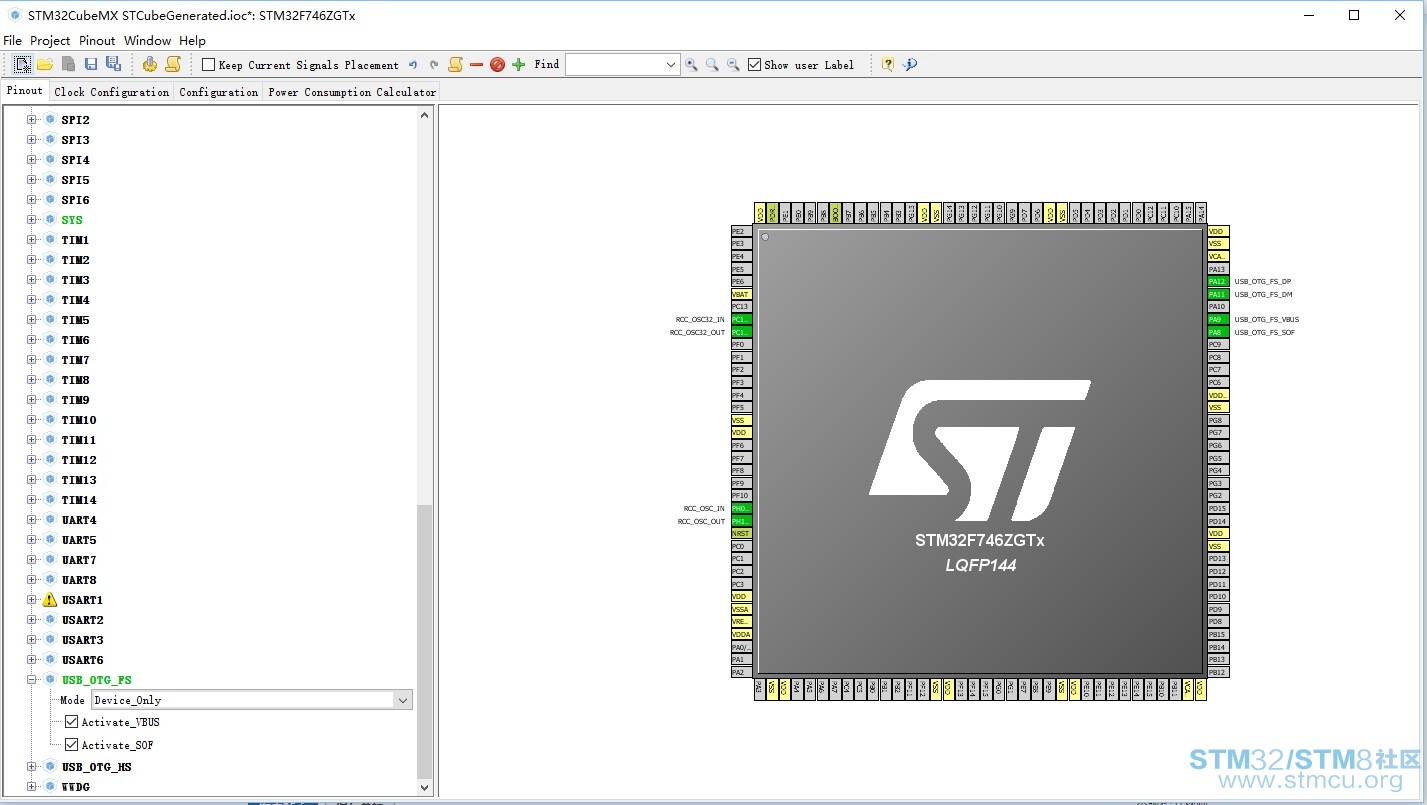Click the red minus Collapse All icon
This screenshot has height=805, width=1427.
476,65
